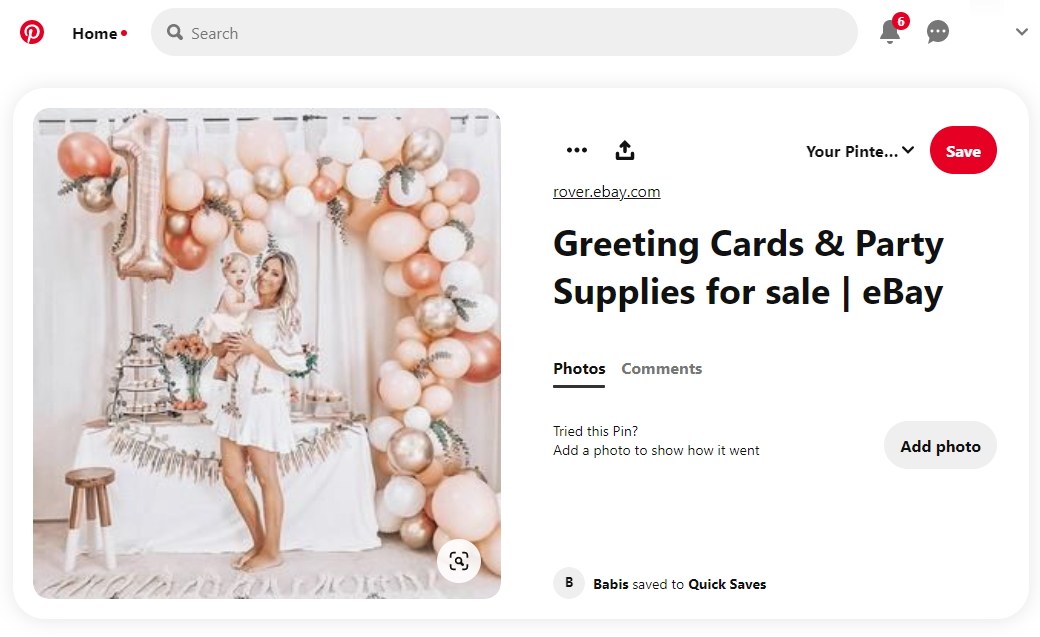The image size is (1040, 637).
Task: Open the Quick Saves board link
Action: coord(727,584)
